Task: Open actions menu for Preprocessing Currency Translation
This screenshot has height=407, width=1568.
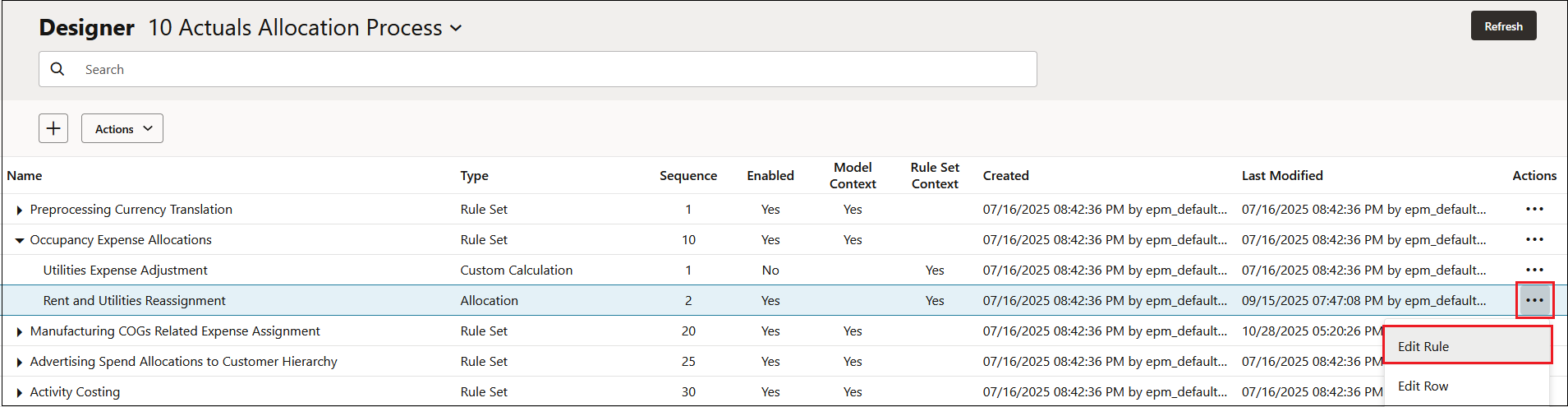Action: tap(1534, 209)
